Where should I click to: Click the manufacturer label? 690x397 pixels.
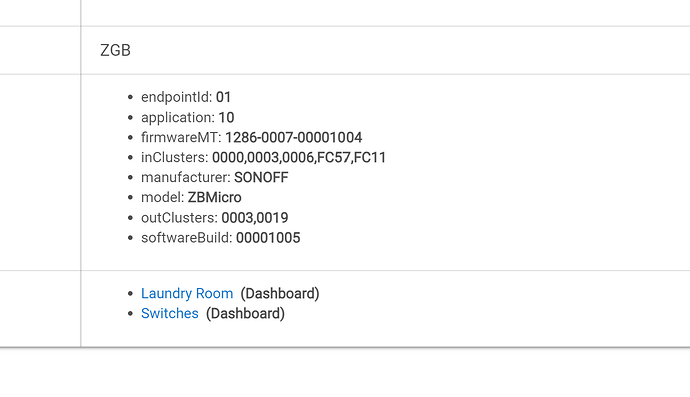(186, 177)
